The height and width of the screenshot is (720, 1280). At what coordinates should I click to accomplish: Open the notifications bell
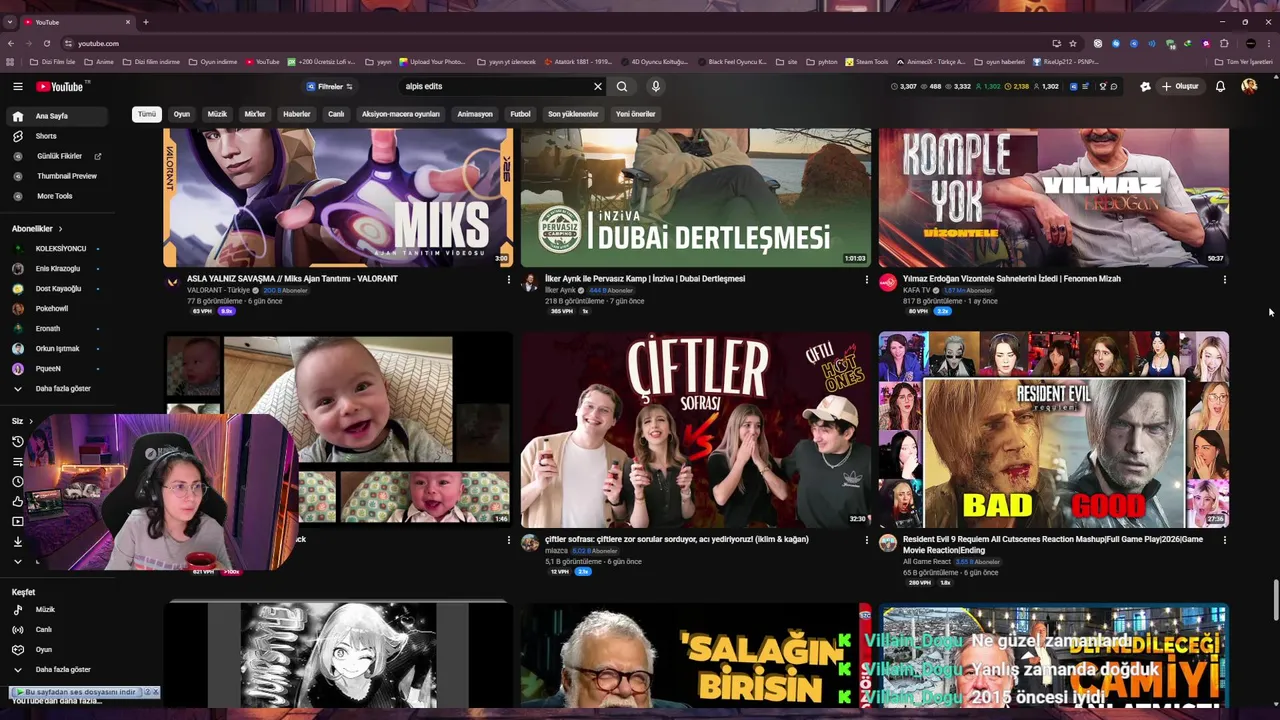pos(1220,86)
